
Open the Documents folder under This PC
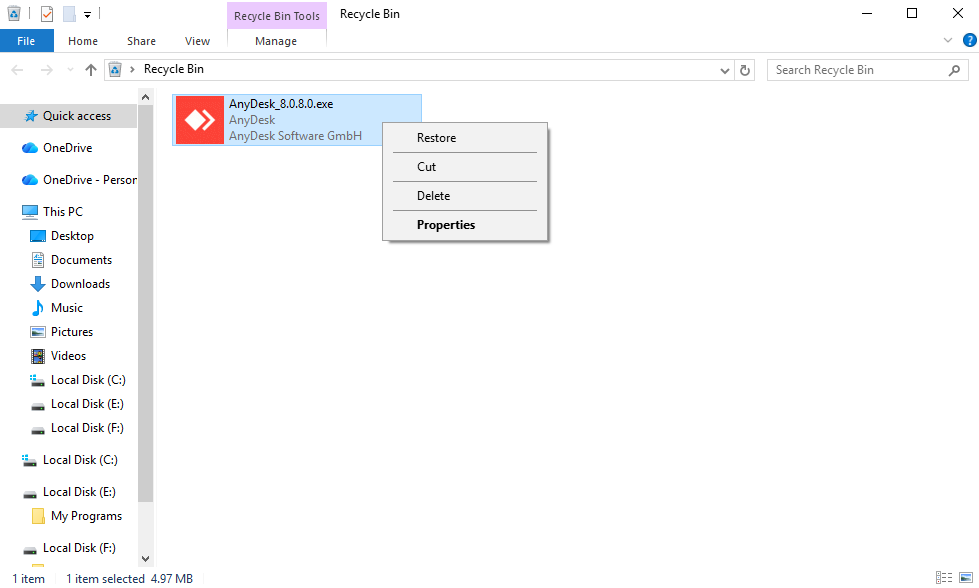[x=81, y=260]
